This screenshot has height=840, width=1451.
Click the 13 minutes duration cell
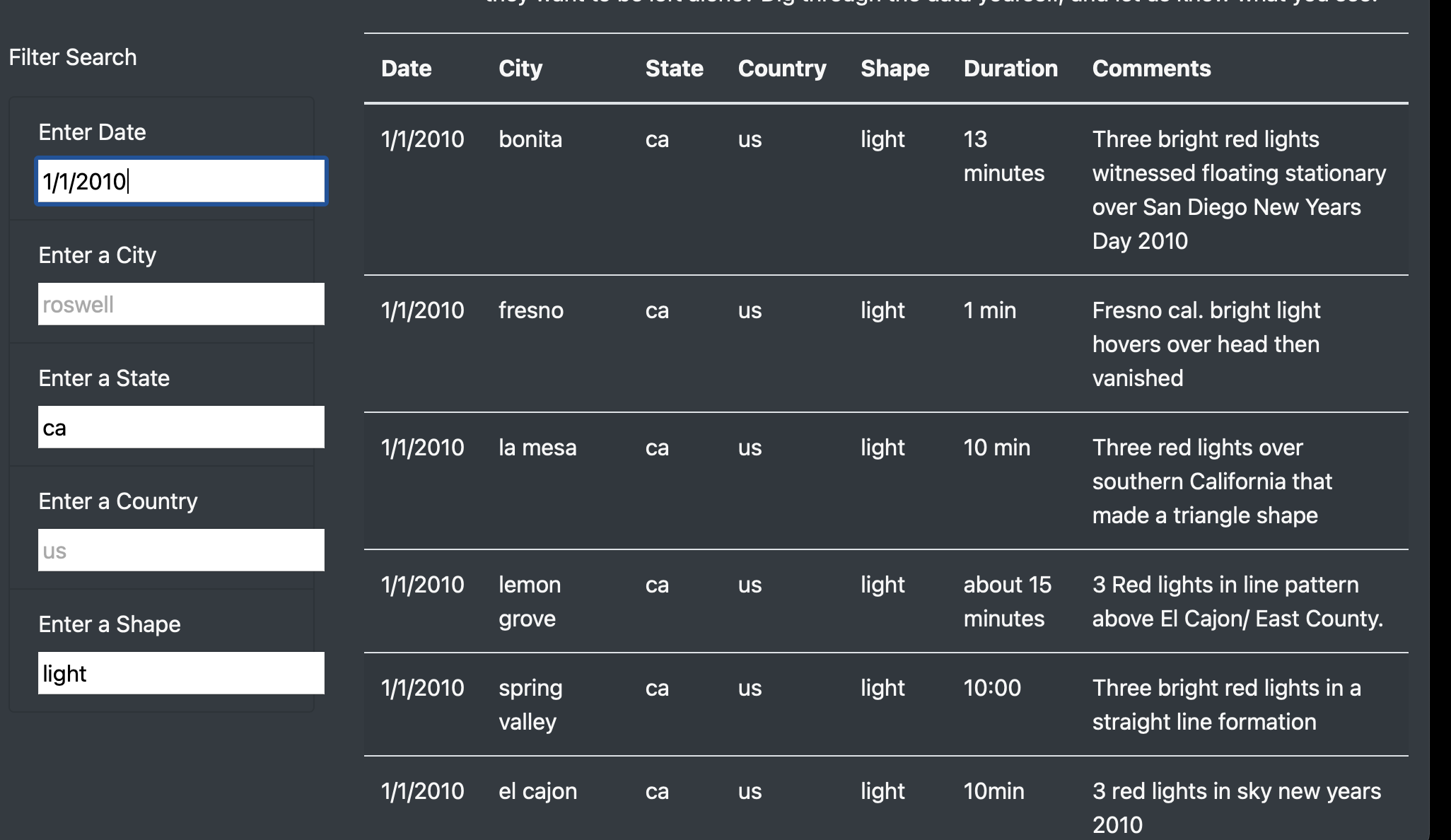(1003, 156)
